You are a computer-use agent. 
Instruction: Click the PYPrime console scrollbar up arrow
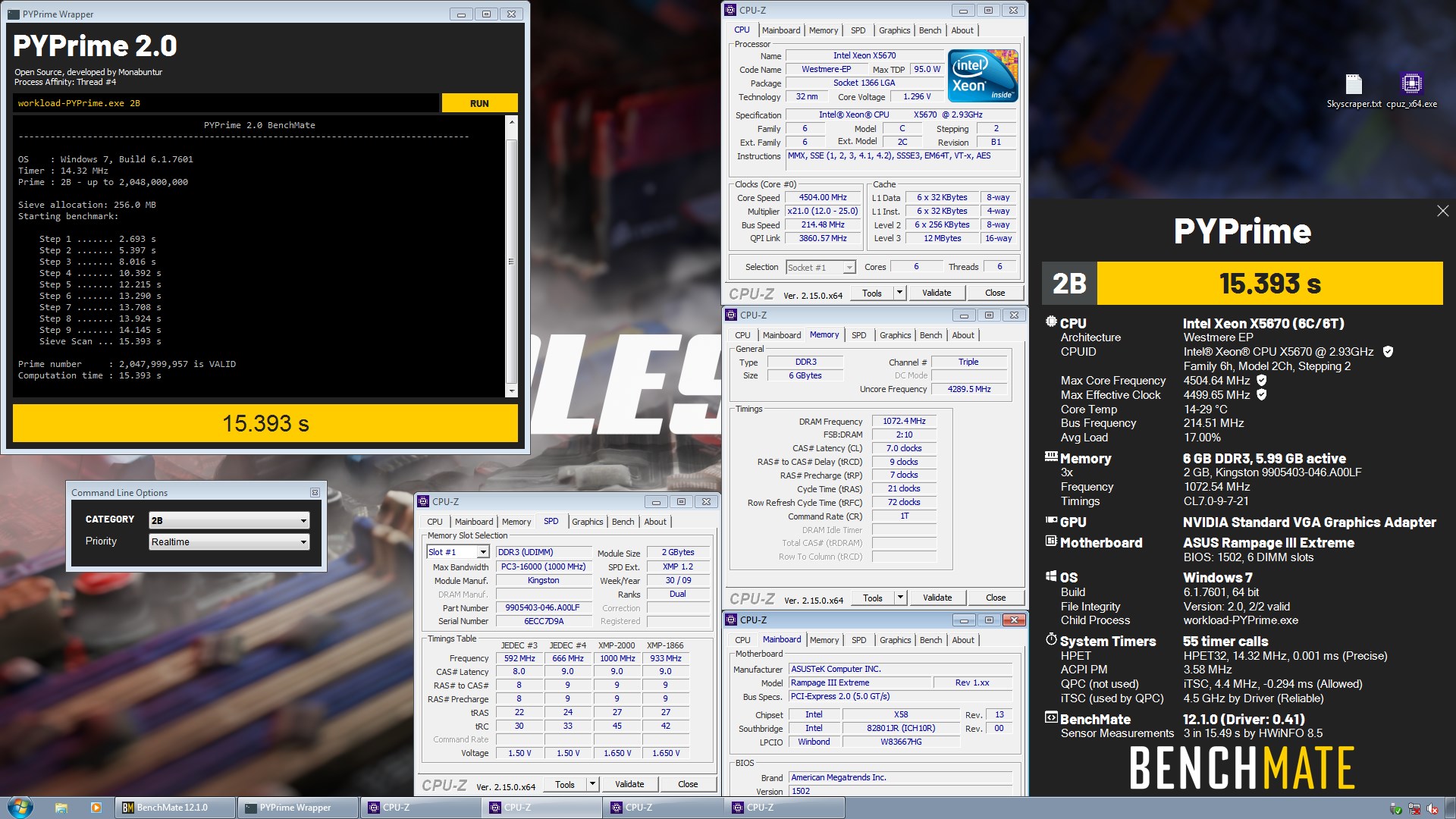(512, 122)
